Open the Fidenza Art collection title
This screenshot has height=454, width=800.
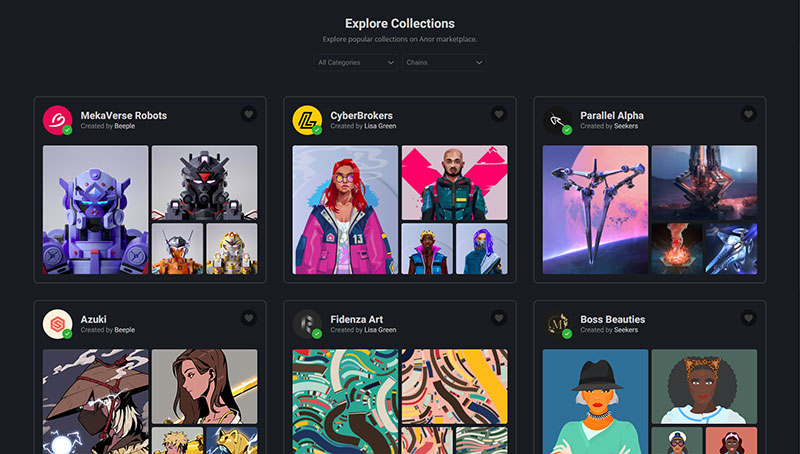357,319
